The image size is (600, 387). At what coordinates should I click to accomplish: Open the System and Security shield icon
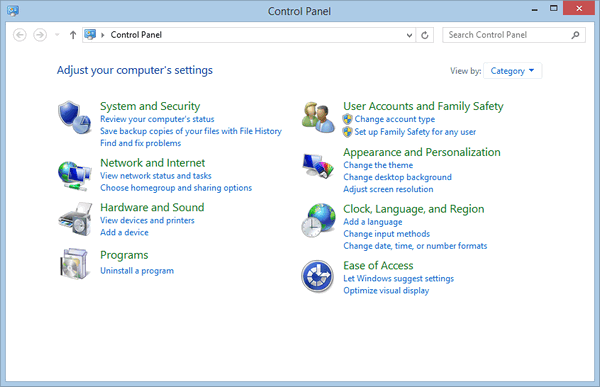click(x=75, y=117)
